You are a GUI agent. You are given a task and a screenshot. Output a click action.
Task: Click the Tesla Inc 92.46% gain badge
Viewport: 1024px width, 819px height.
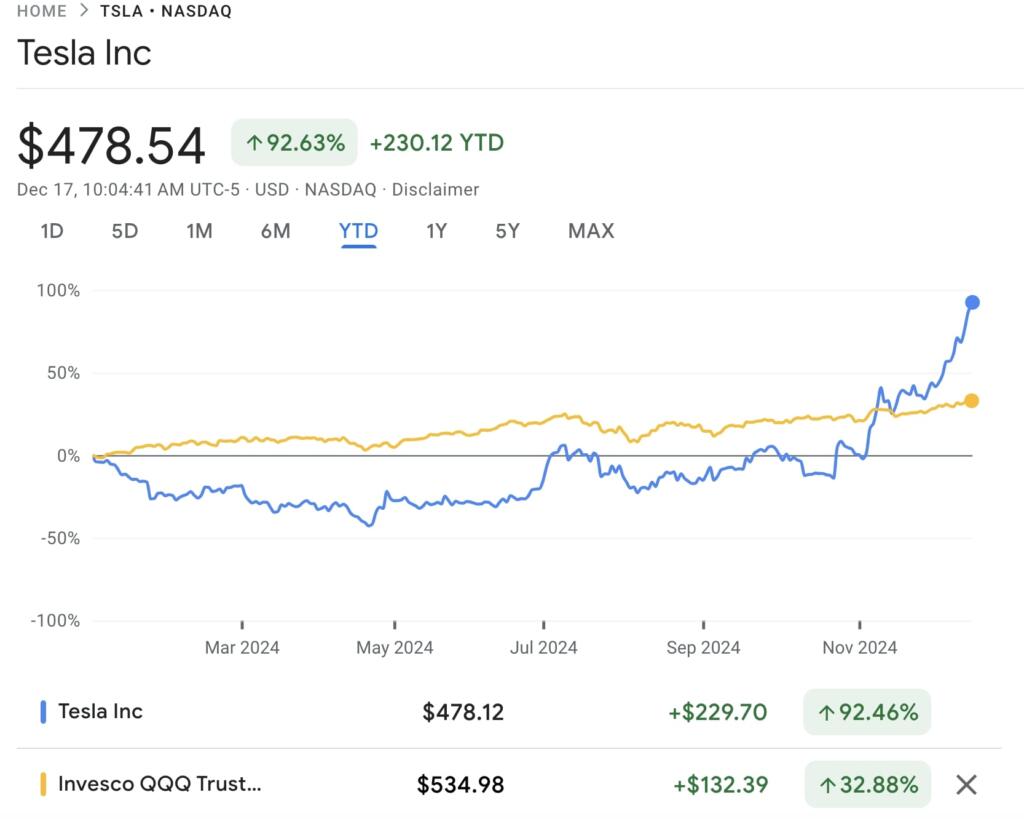(866, 712)
